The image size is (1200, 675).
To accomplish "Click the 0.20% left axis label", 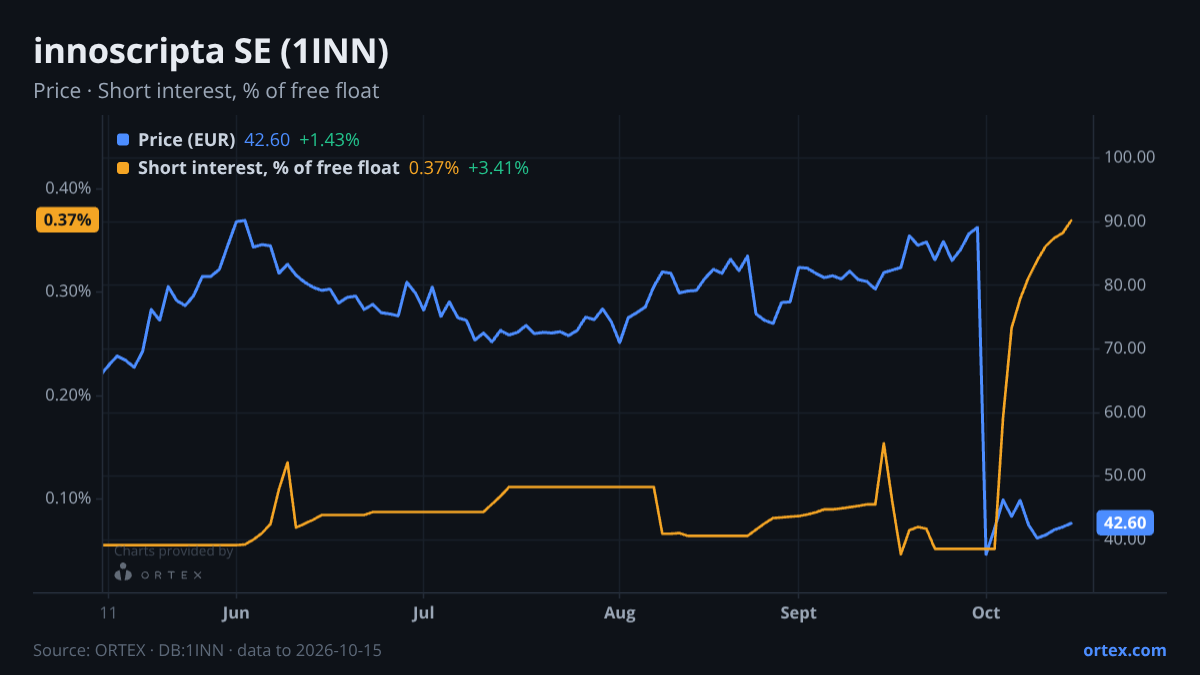I will coord(68,395).
